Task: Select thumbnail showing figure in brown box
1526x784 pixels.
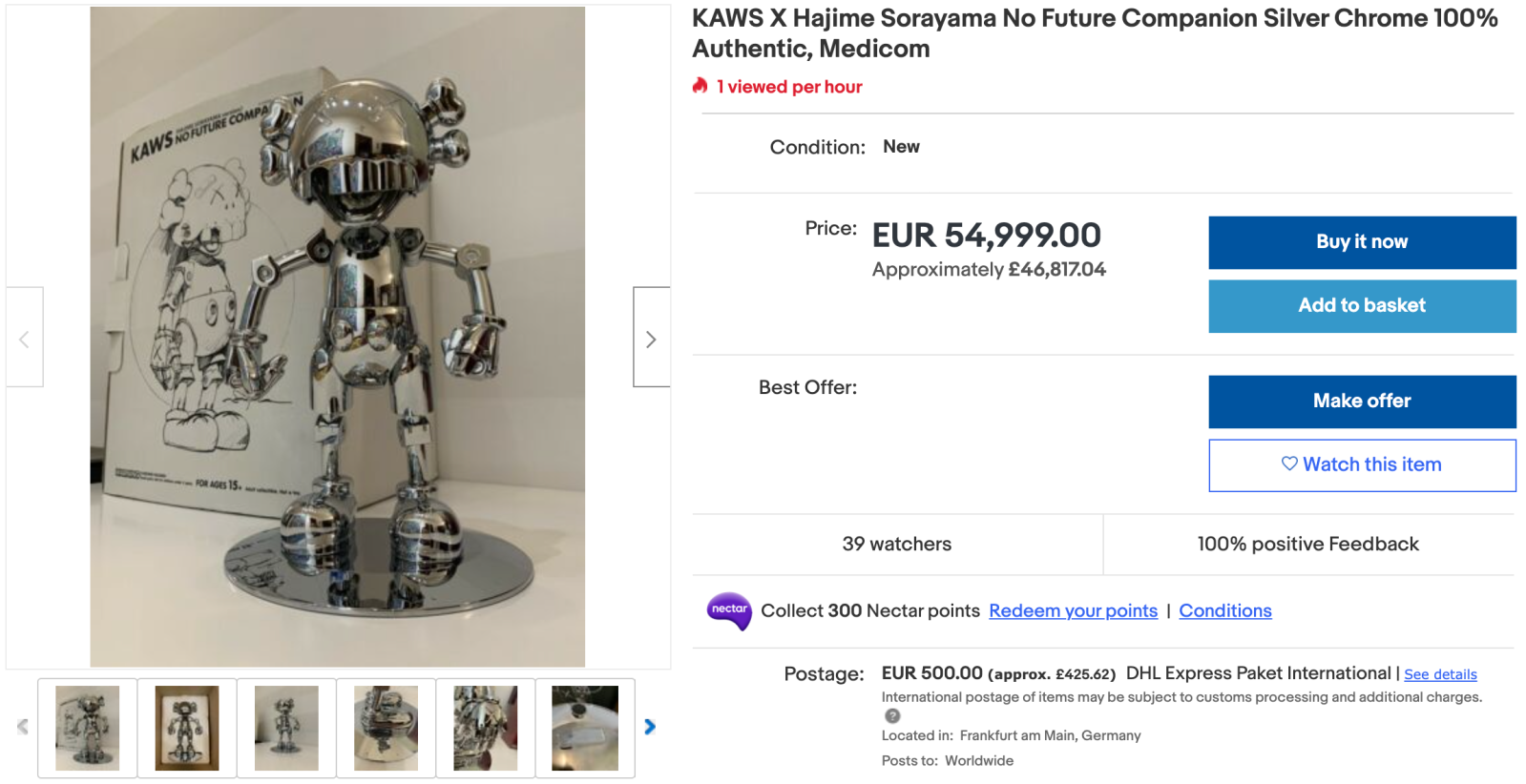Action: click(187, 728)
